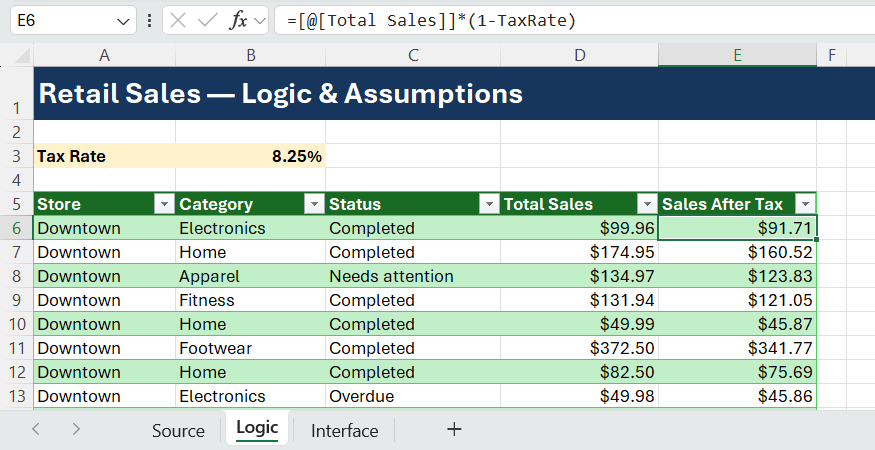Select the $123.83 sales after tax cell
The width and height of the screenshot is (875, 450).
tap(737, 276)
